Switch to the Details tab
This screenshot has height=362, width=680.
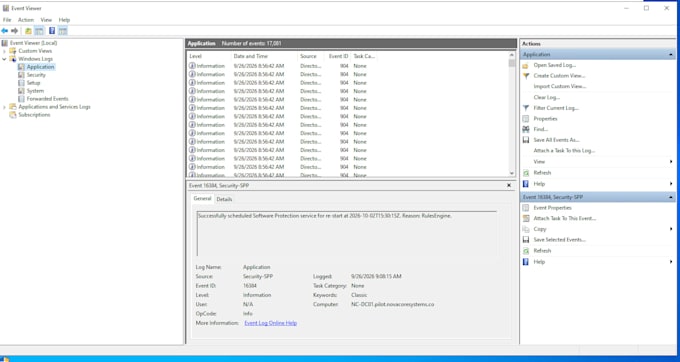pyautogui.click(x=224, y=199)
